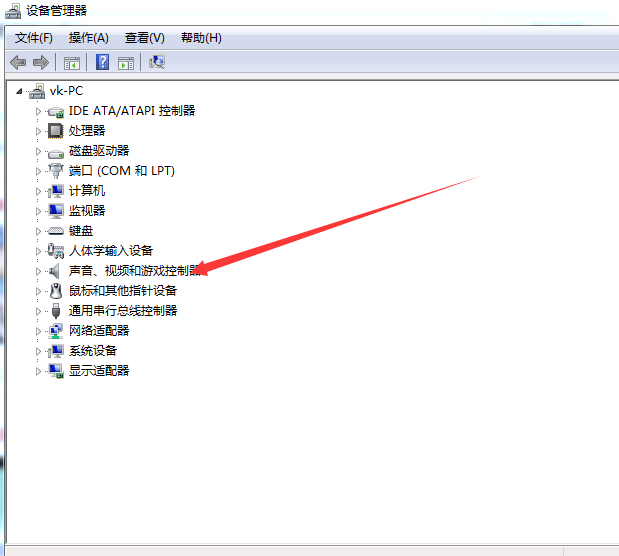Click the disk drive icon
This screenshot has height=556, width=619.
pyautogui.click(x=56, y=153)
